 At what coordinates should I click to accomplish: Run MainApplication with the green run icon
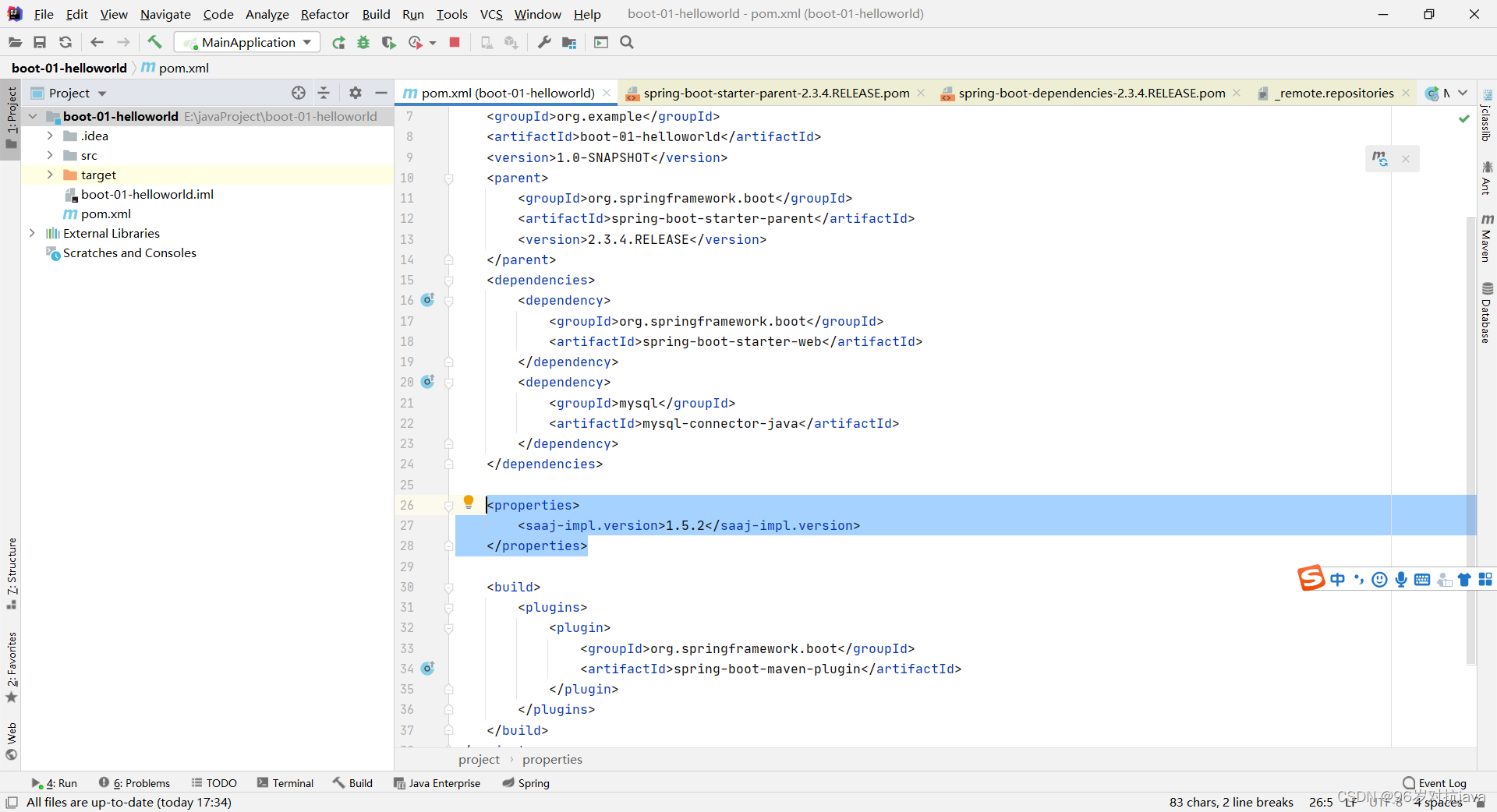(x=338, y=43)
